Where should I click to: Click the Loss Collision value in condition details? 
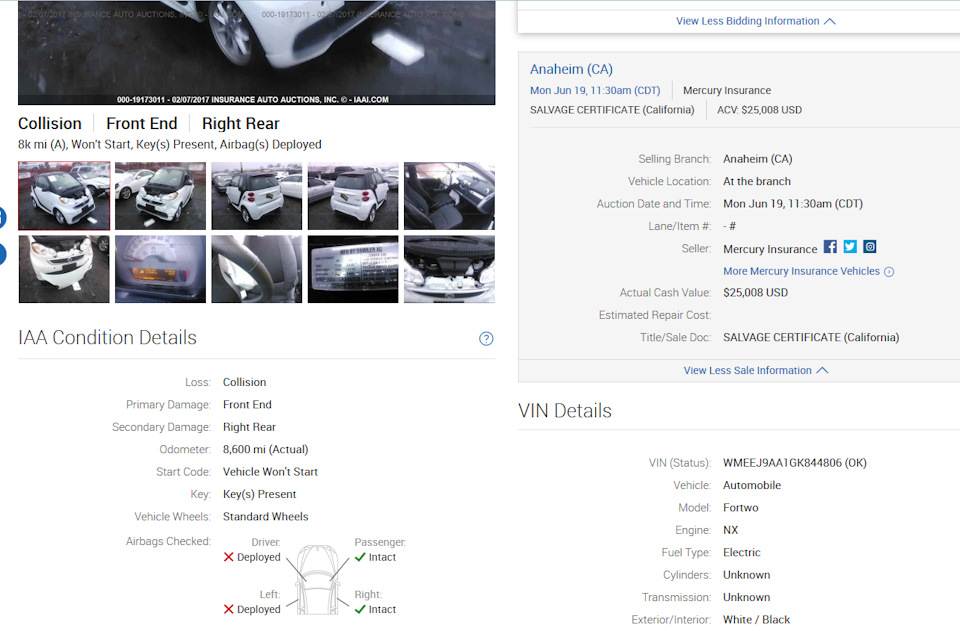(244, 382)
